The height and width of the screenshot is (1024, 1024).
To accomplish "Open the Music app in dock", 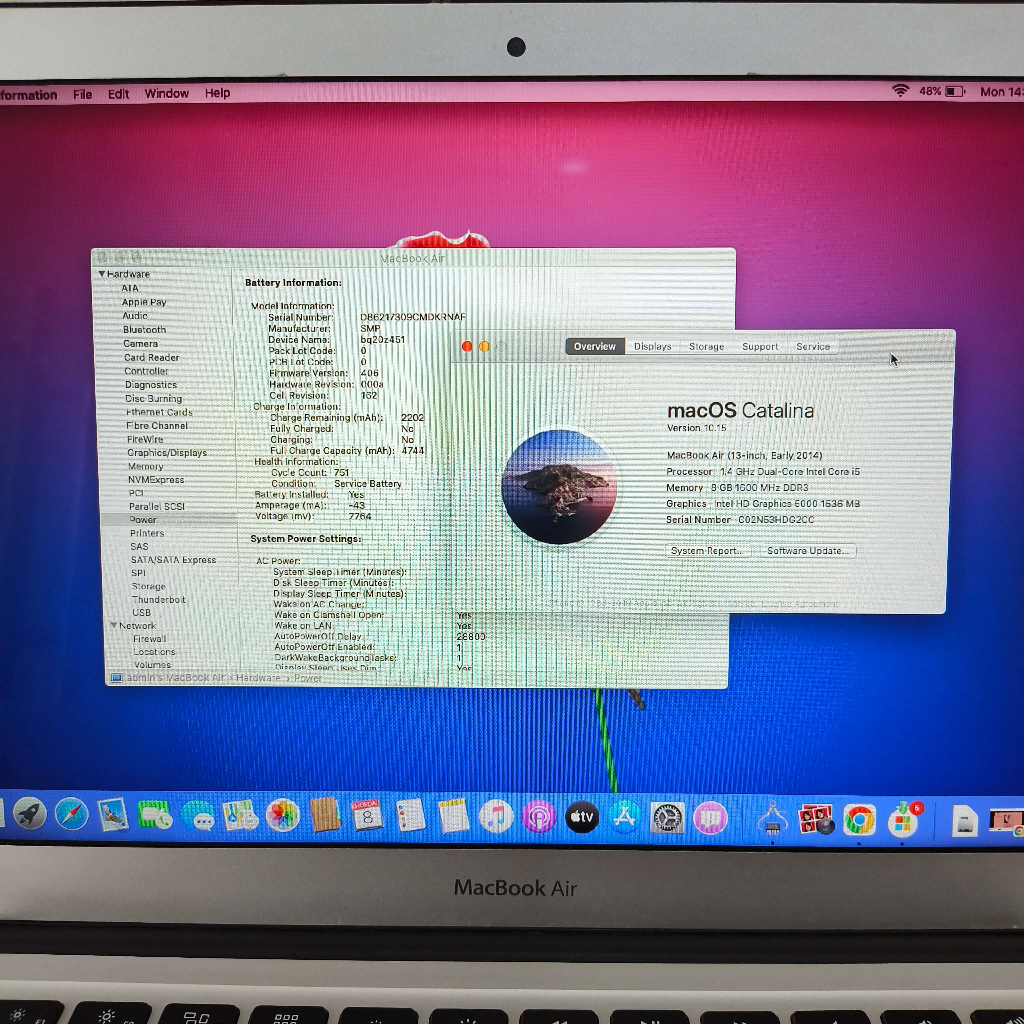I will pyautogui.click(x=496, y=816).
